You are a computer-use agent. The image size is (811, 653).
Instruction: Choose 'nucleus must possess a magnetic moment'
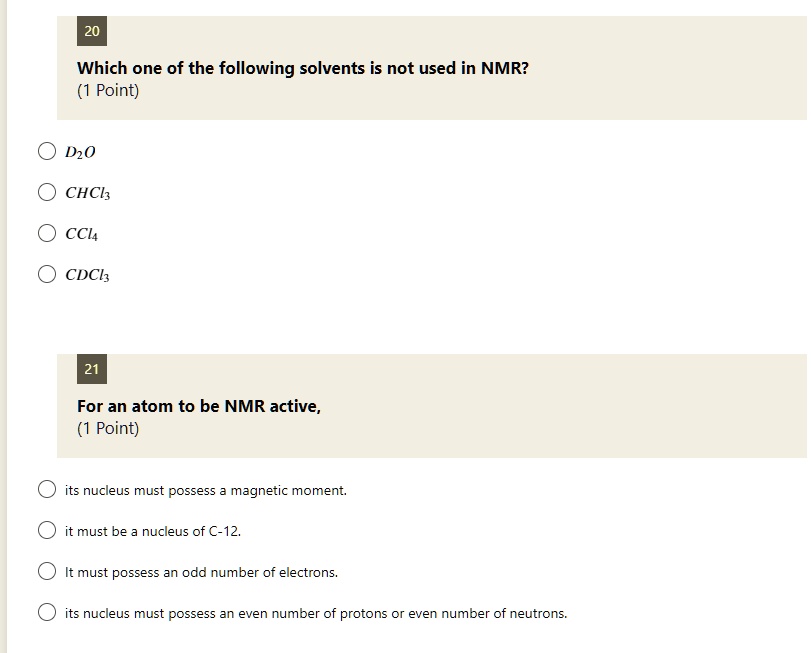click(x=47, y=489)
